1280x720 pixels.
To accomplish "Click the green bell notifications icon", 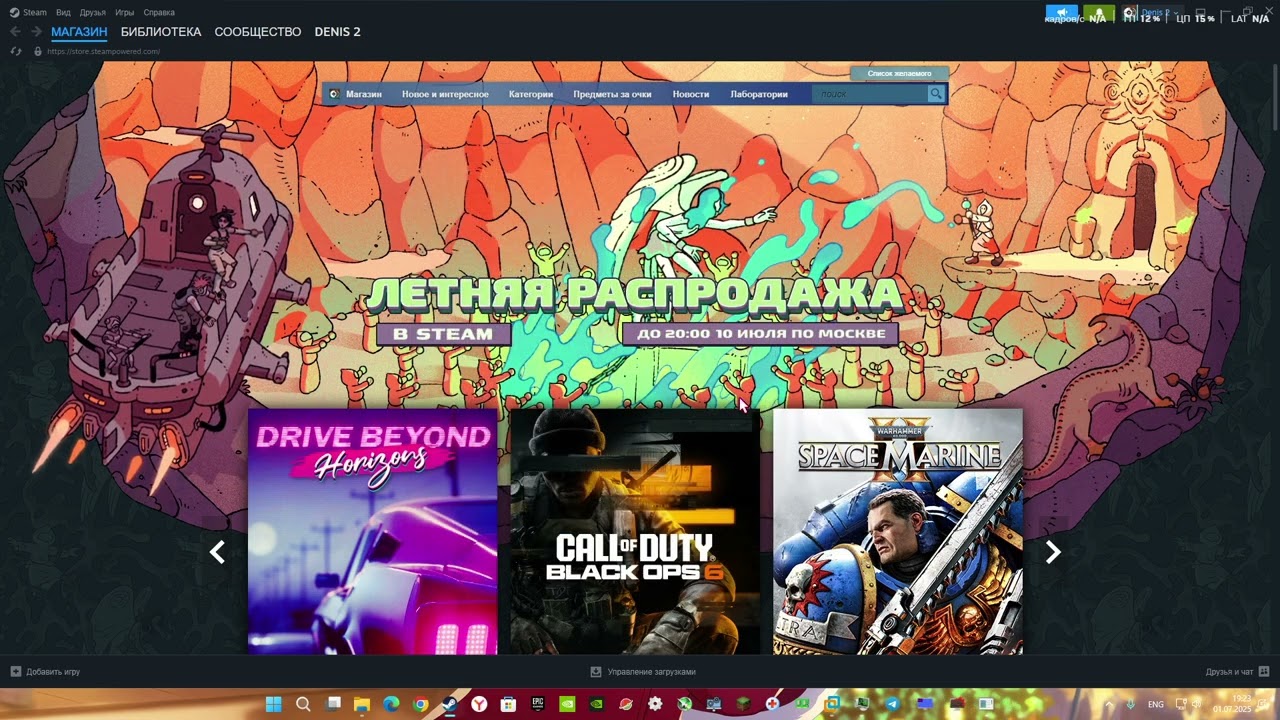I will (x=1099, y=12).
